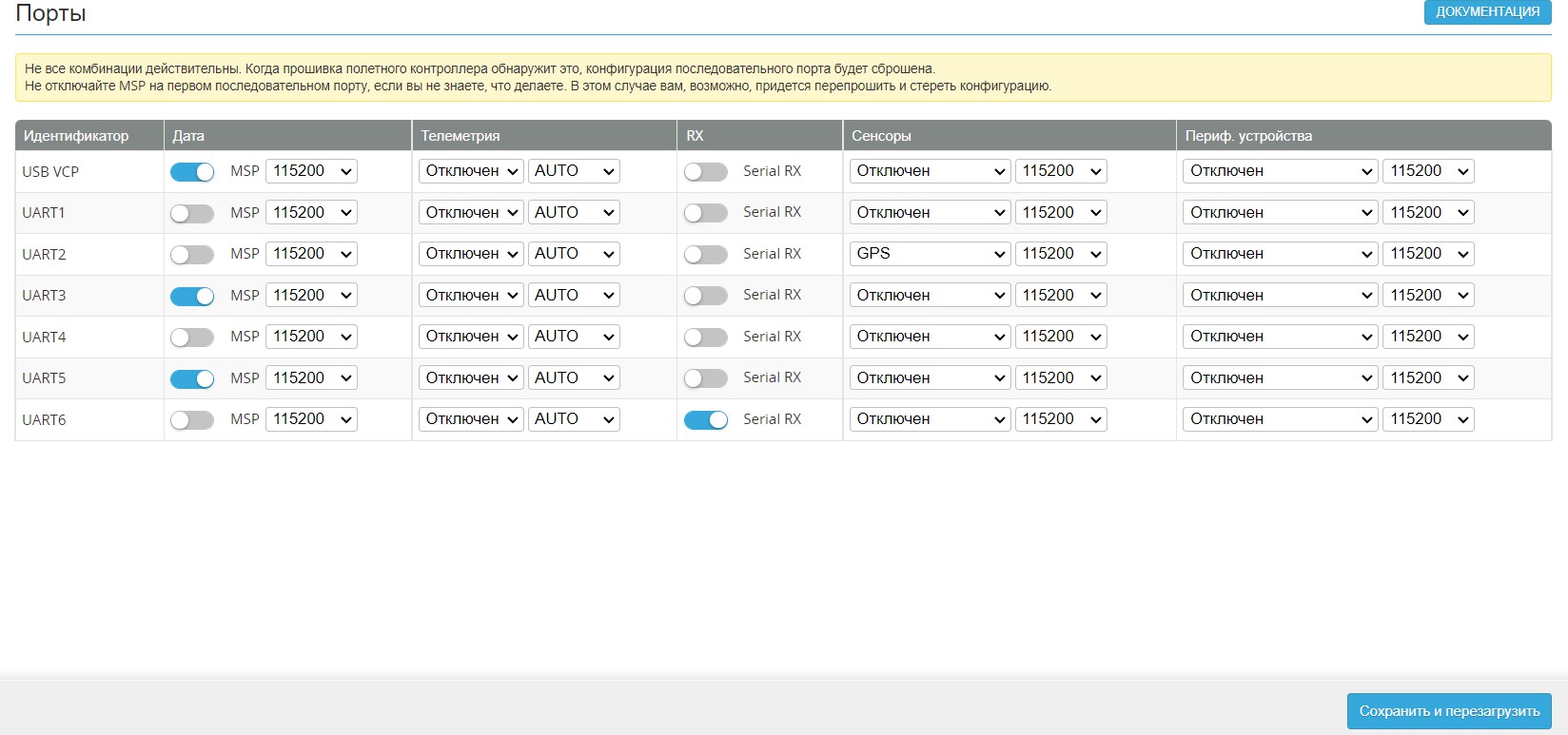Image resolution: width=1568 pixels, height=735 pixels.
Task: Expand UART4 sensors dropdown
Action: tap(929, 337)
